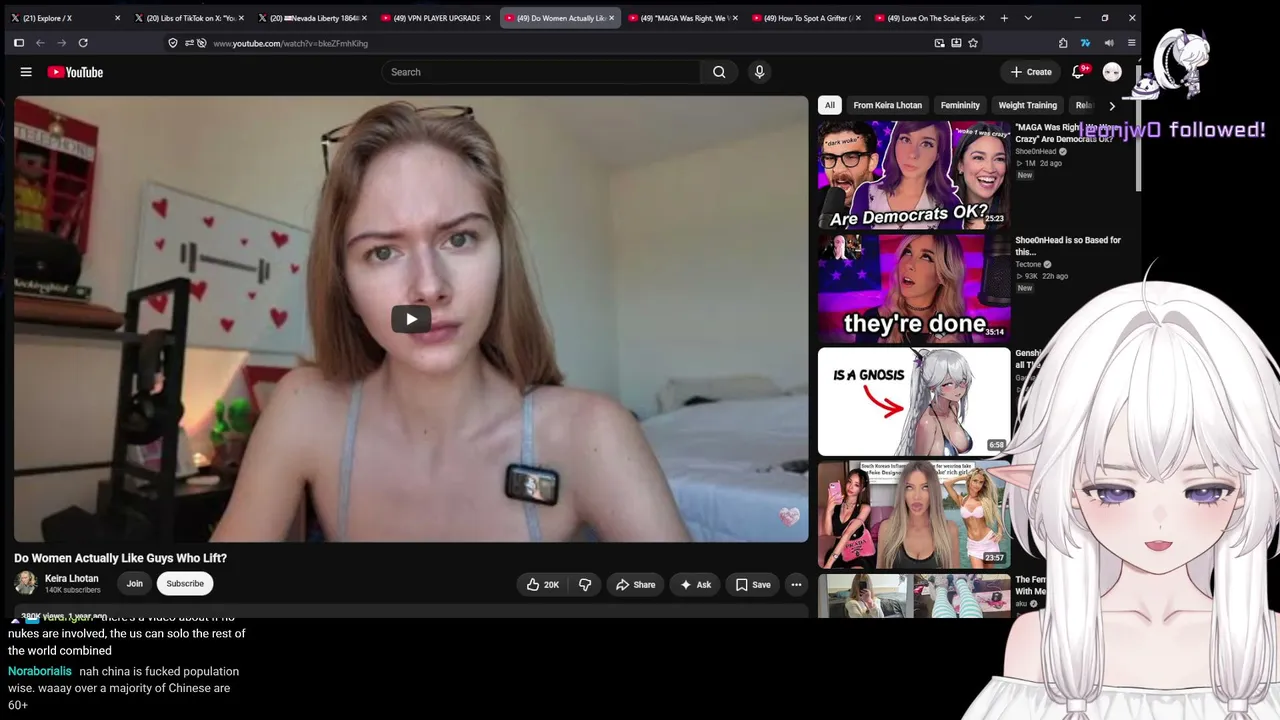Viewport: 1280px width, 720px height.
Task: Mute tab audio with speaker icon
Action: [x=1109, y=43]
